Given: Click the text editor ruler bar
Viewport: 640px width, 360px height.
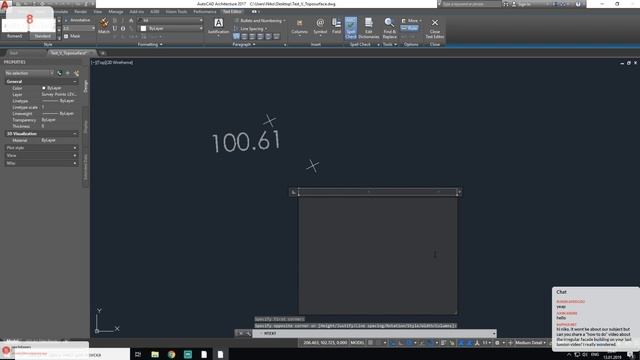Looking at the screenshot, I should (378, 192).
